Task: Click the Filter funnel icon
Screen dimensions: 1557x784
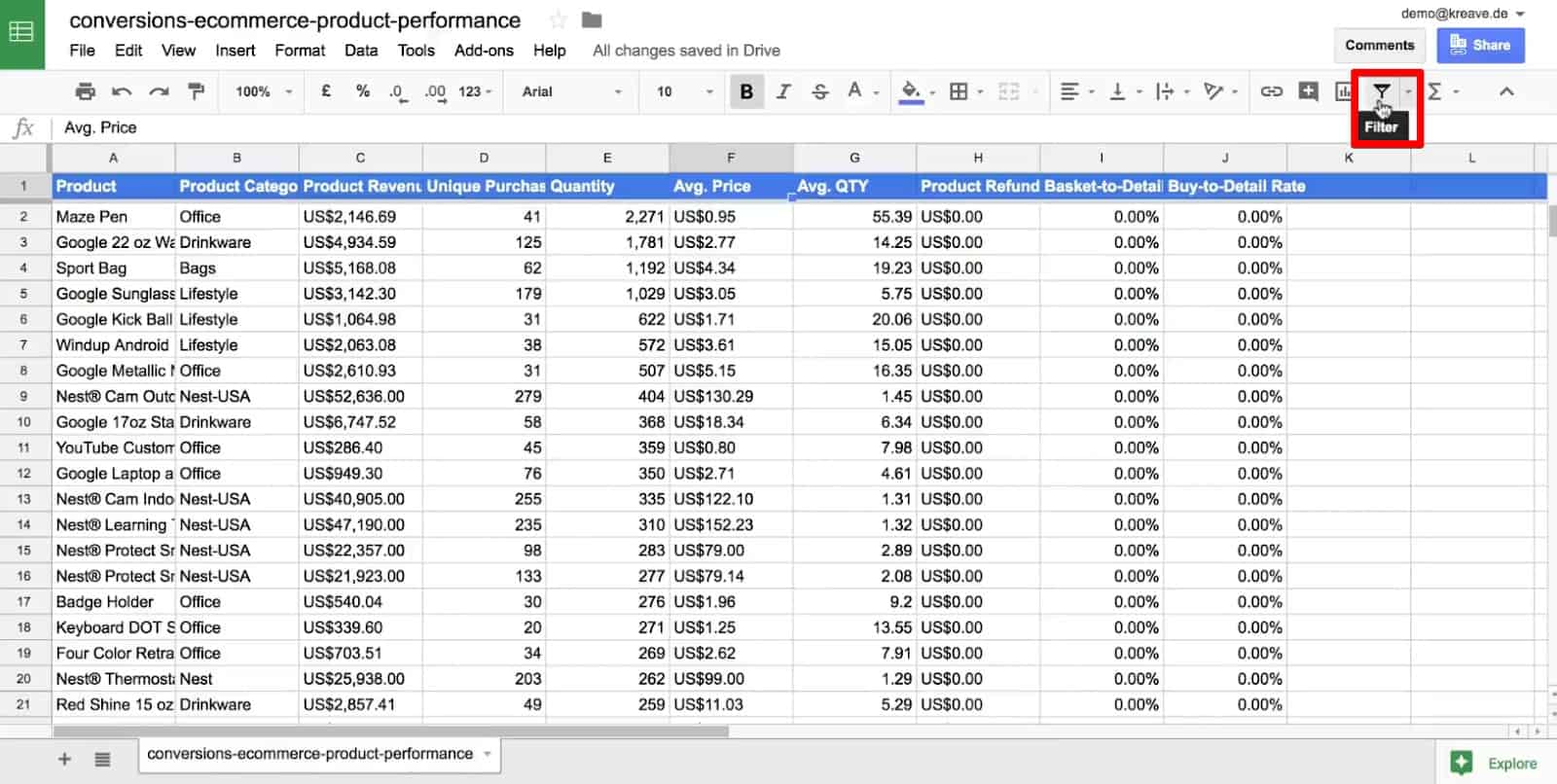Action: [x=1381, y=91]
